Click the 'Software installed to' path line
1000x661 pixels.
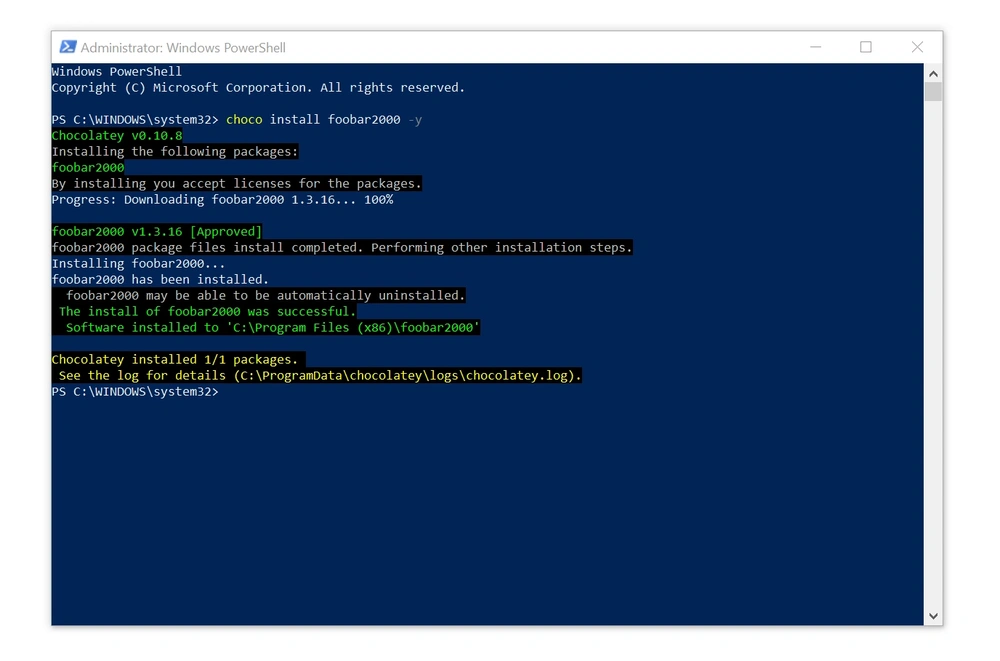point(272,327)
